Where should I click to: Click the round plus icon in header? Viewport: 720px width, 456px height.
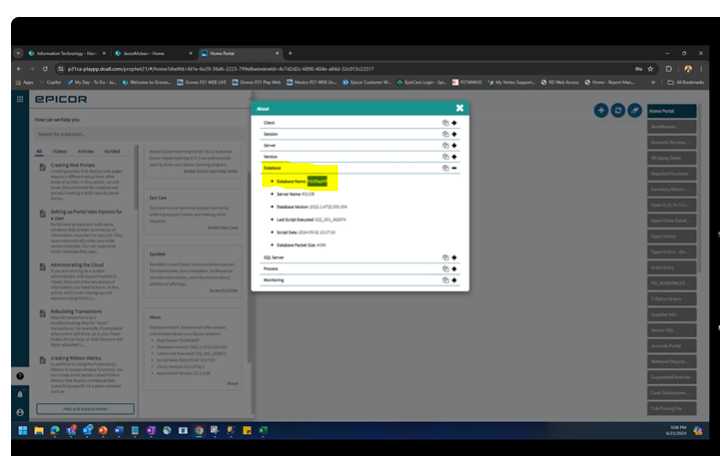pos(601,110)
